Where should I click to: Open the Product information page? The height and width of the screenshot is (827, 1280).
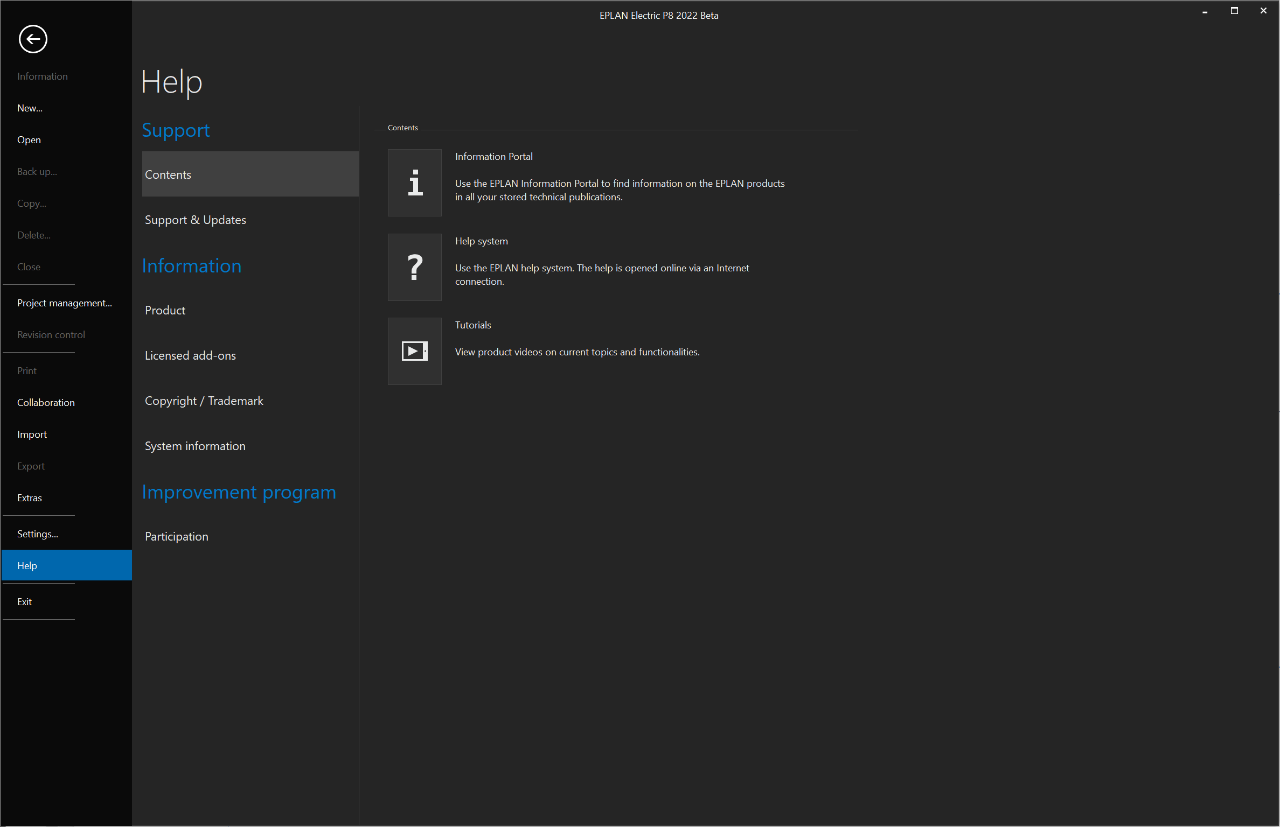coord(166,311)
